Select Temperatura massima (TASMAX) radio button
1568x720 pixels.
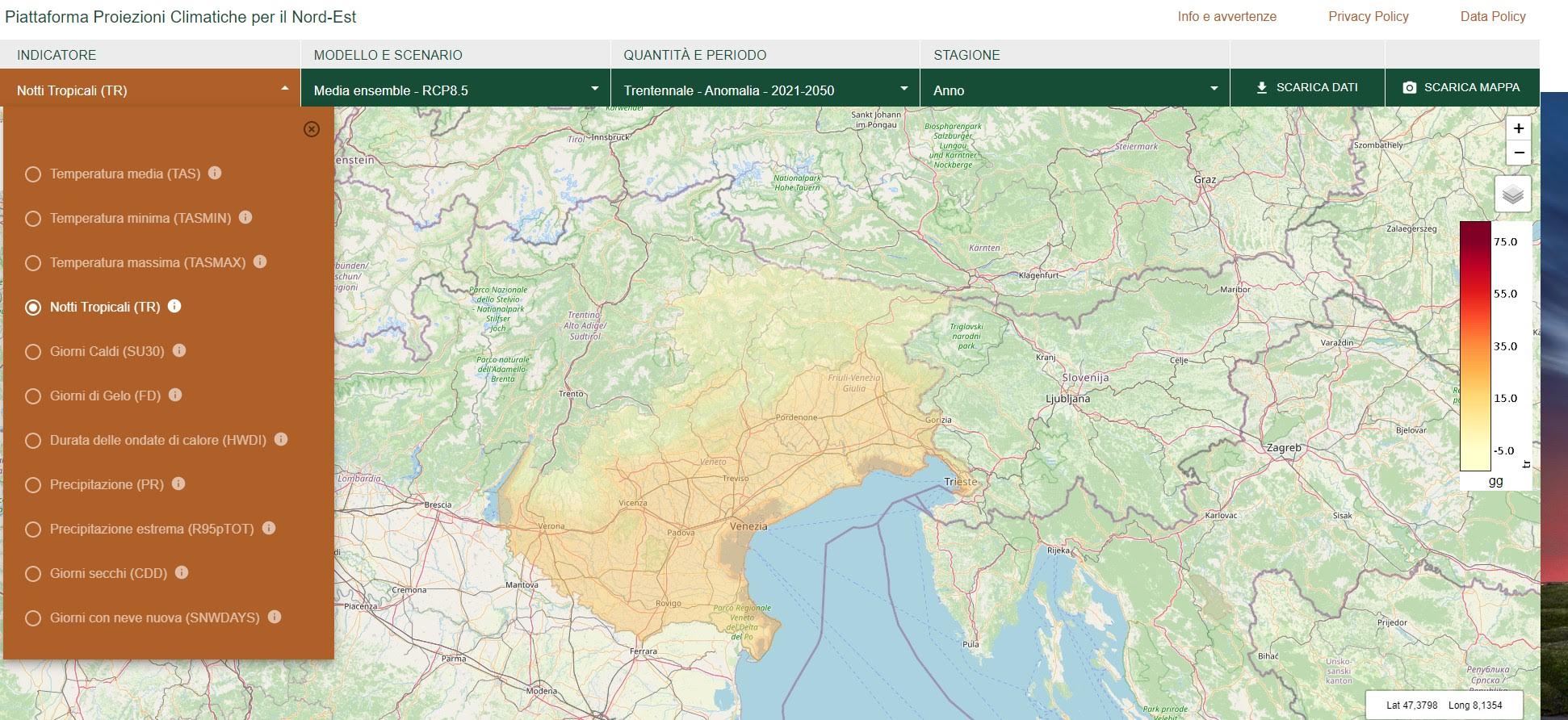click(x=33, y=263)
